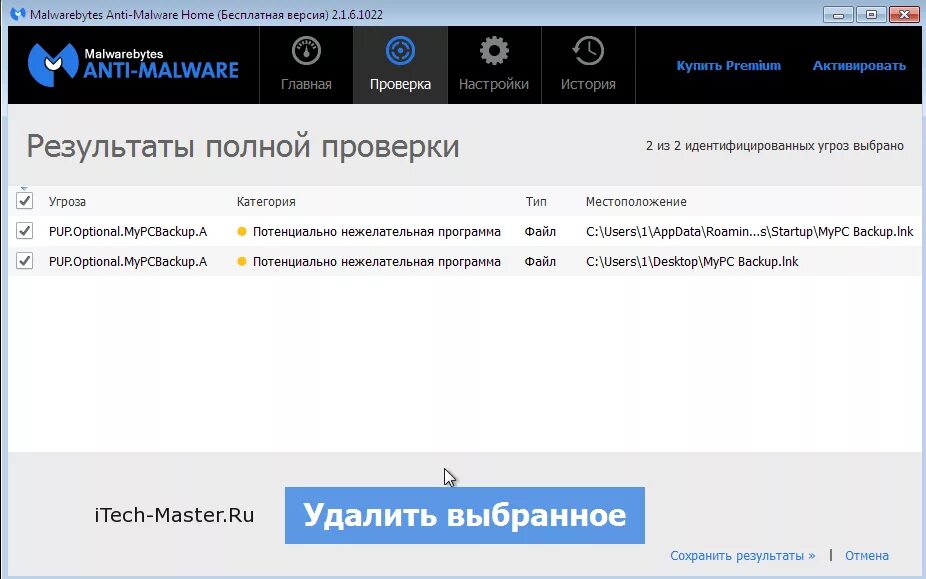Close the Malwarebytes window
Image resolution: width=926 pixels, height=579 pixels.
tap(904, 15)
